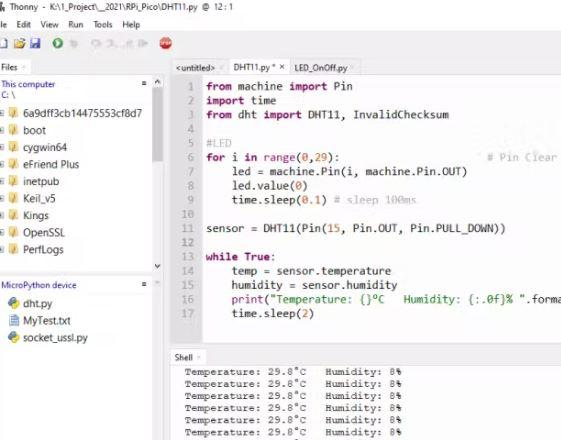Expand the cygwin64 folder tree node
This screenshot has width=561, height=440.
point(2,147)
